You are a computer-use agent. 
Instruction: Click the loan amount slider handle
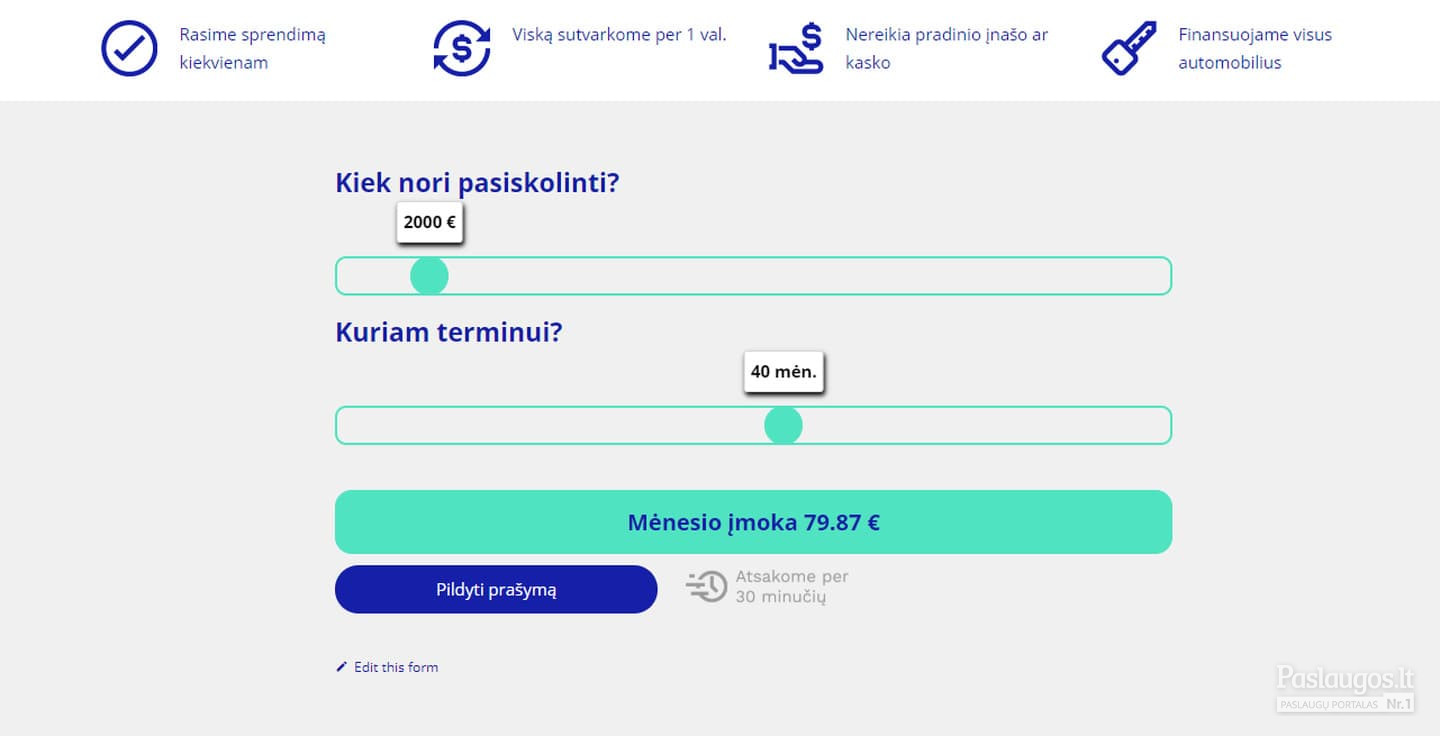[x=429, y=276]
